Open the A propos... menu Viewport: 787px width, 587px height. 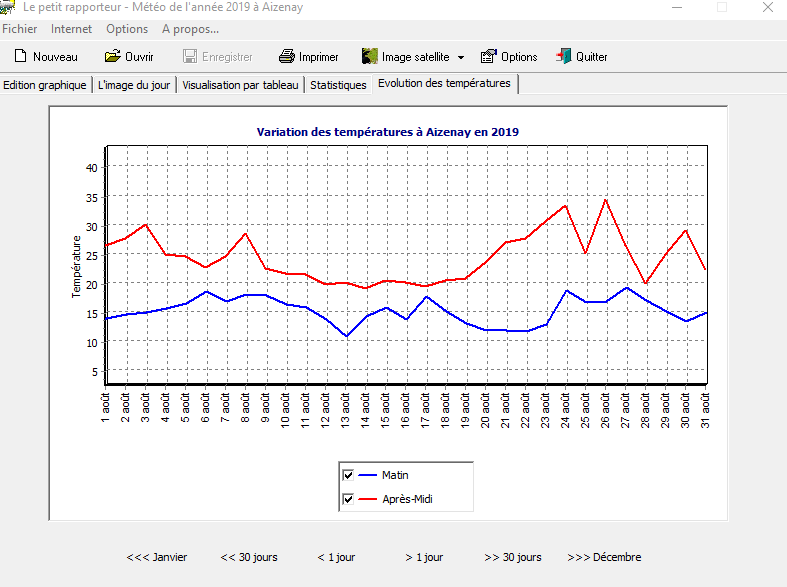click(x=190, y=29)
